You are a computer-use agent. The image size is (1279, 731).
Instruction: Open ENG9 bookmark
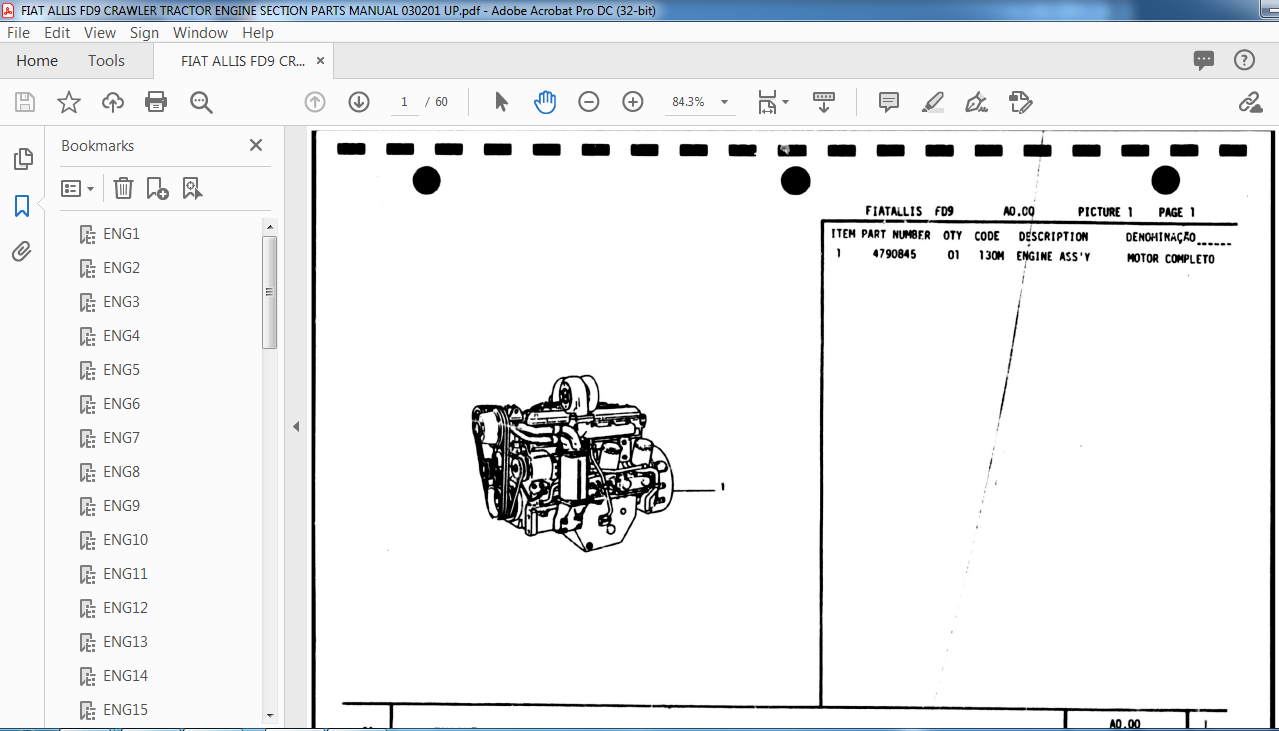pyautogui.click(x=121, y=506)
